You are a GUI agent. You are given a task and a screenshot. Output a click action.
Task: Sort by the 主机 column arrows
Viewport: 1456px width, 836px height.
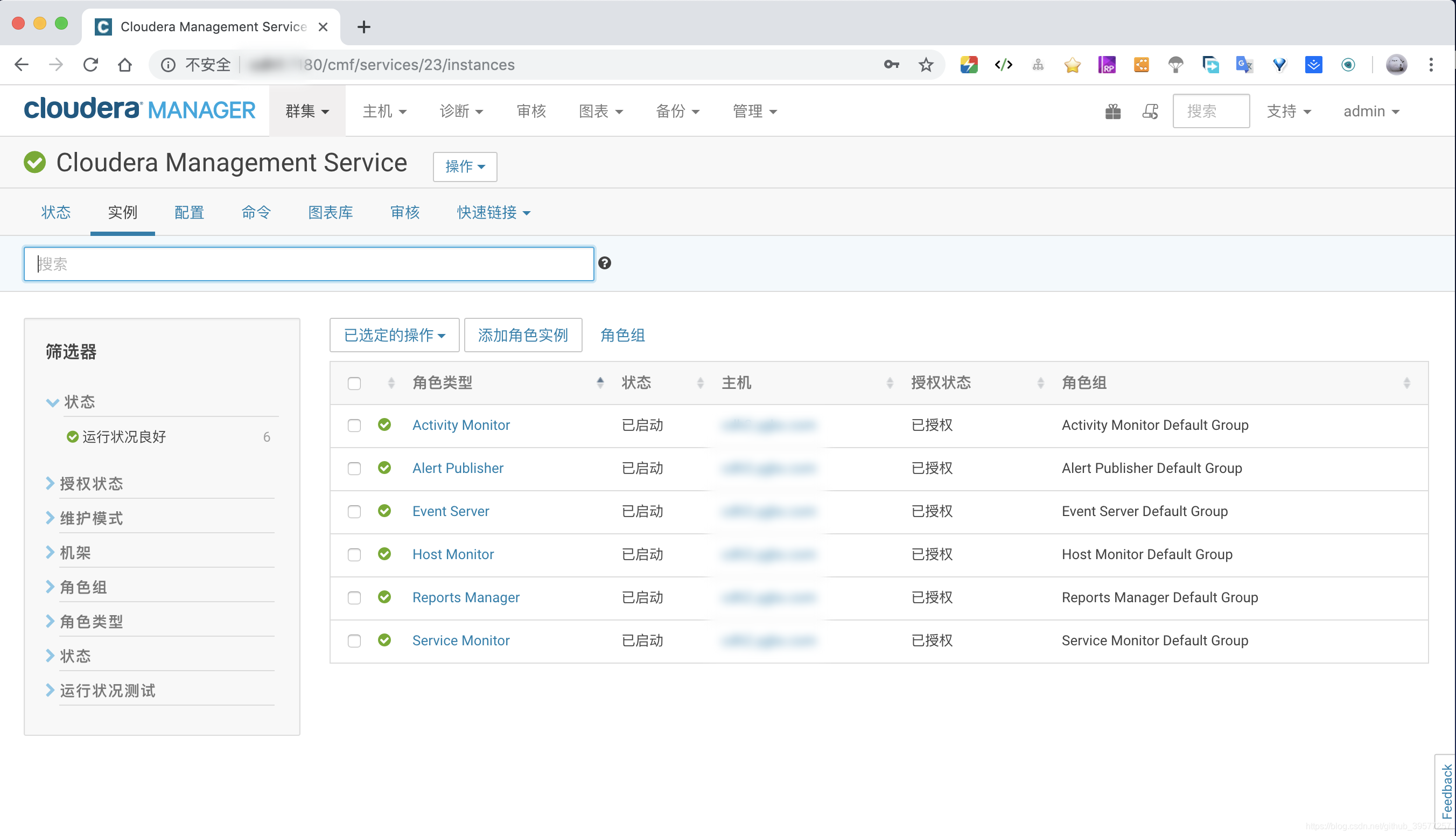890,383
